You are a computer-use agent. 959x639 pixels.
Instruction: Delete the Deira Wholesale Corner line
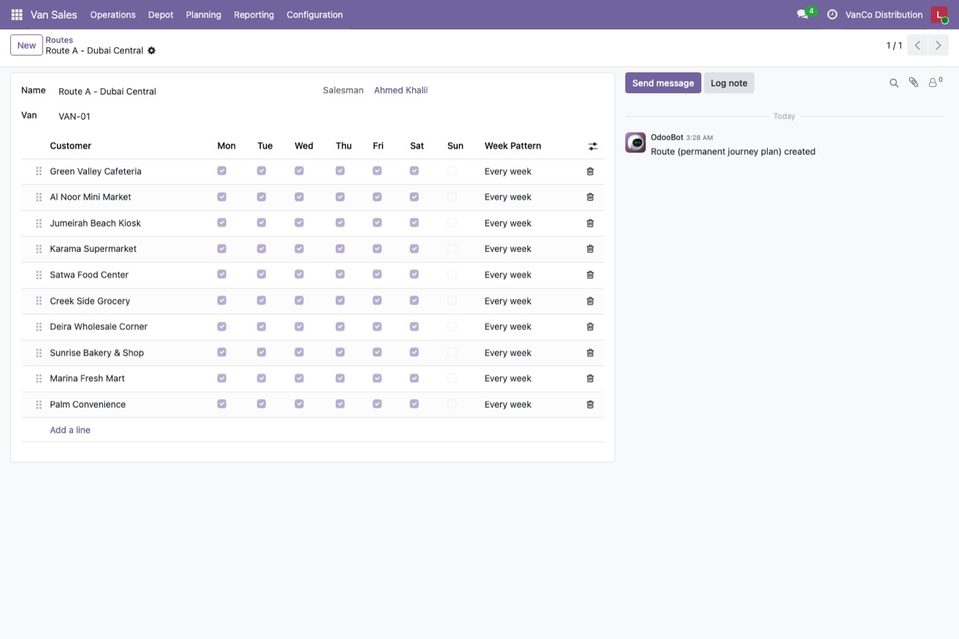click(590, 327)
